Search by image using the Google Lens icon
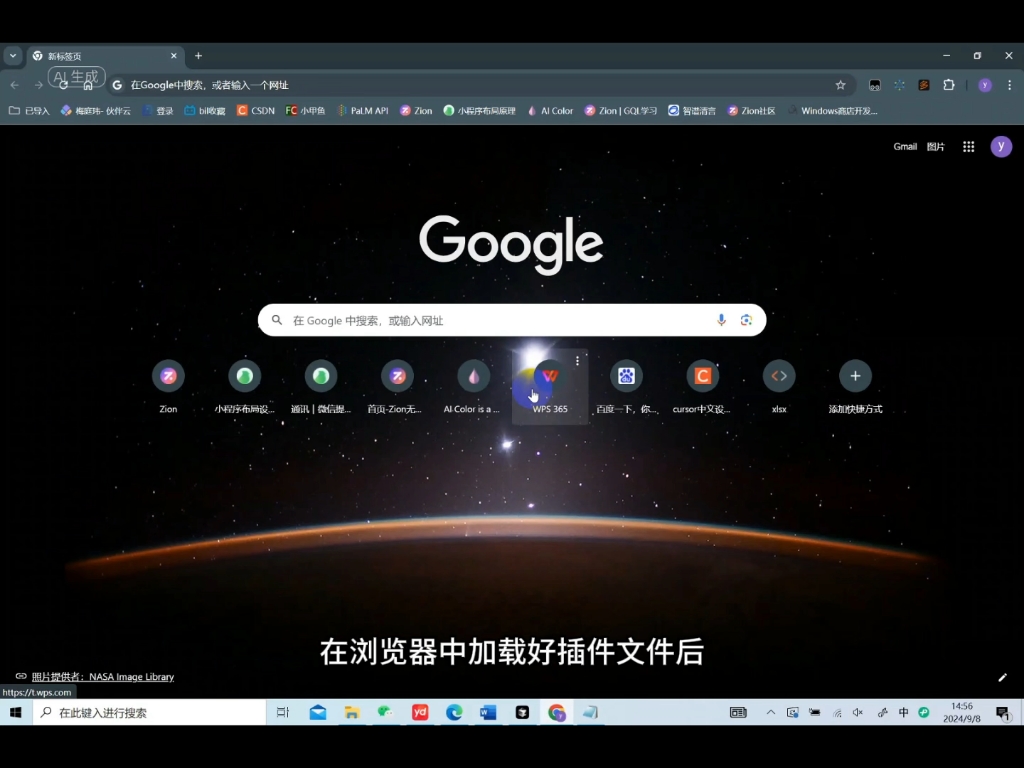Viewport: 1024px width, 768px height. pos(746,320)
